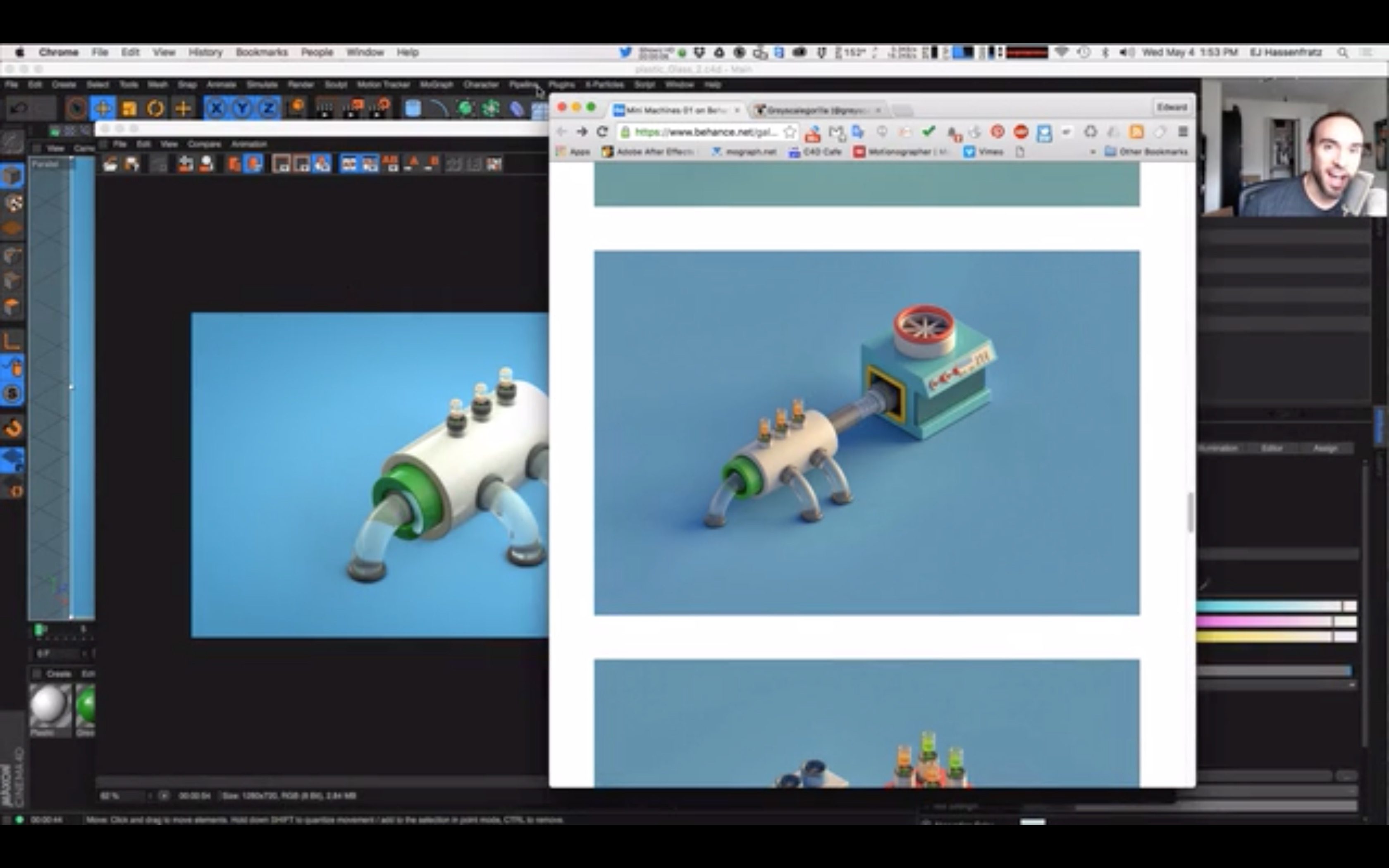
Task: Open the Simulate menu in Cinema 4D
Action: (262, 85)
